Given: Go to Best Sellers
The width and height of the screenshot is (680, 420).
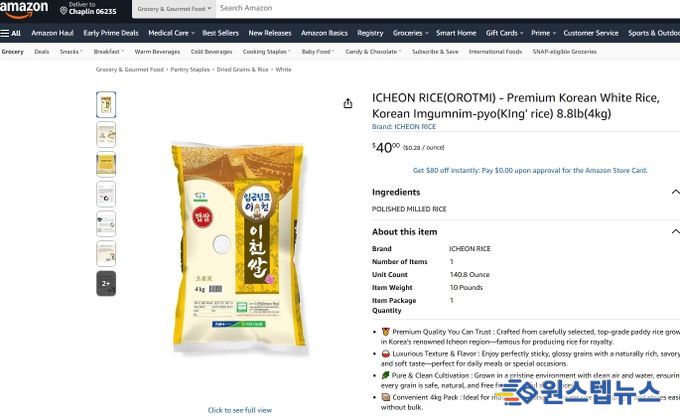Looking at the screenshot, I should click(x=220, y=33).
